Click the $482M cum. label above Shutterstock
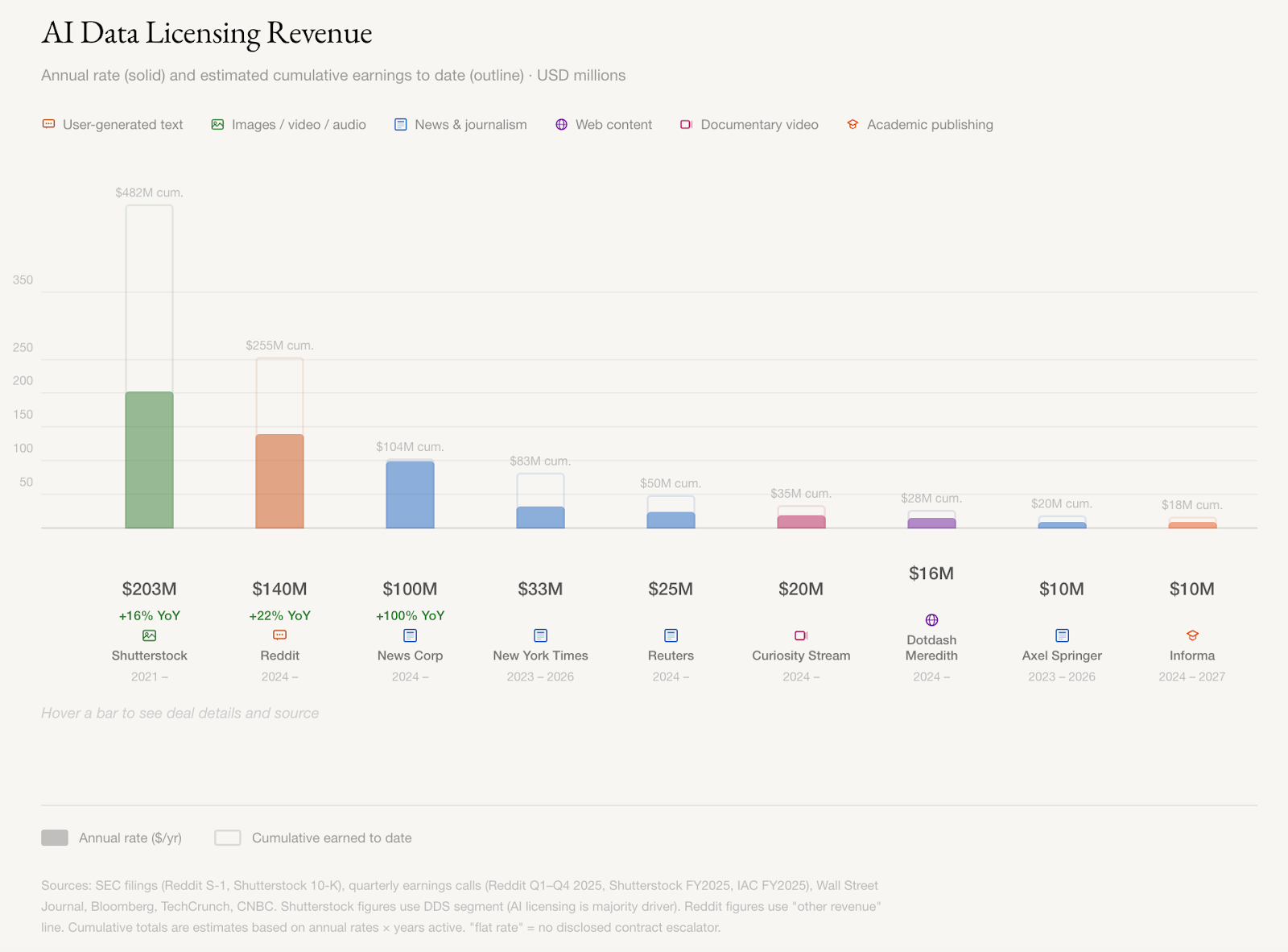Screen dimensions: 1288x952 [x=148, y=192]
